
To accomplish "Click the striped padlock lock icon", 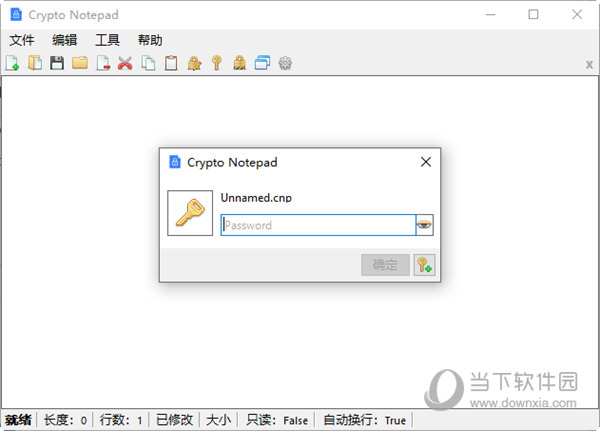I will [240, 63].
